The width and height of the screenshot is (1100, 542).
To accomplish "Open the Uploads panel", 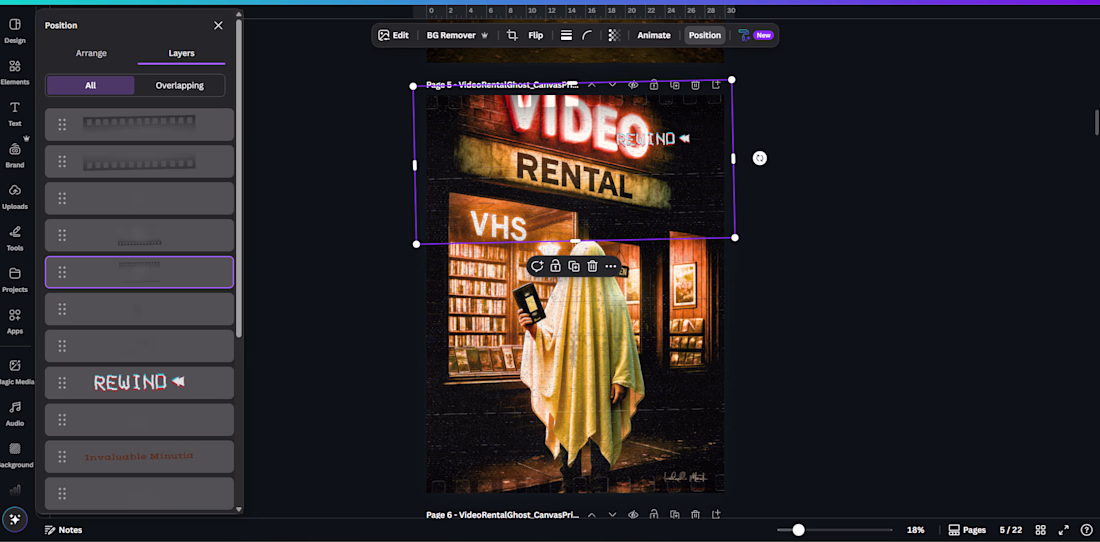I will coord(15,196).
